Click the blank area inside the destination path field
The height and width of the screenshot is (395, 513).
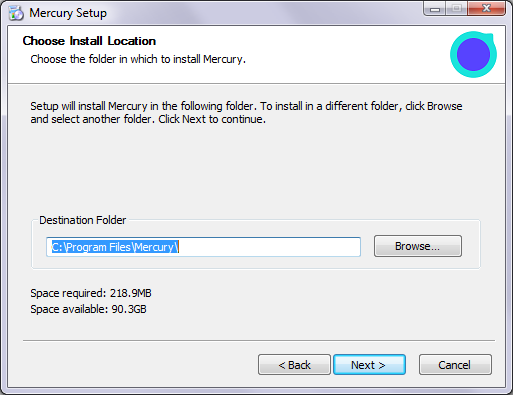[x=270, y=247]
